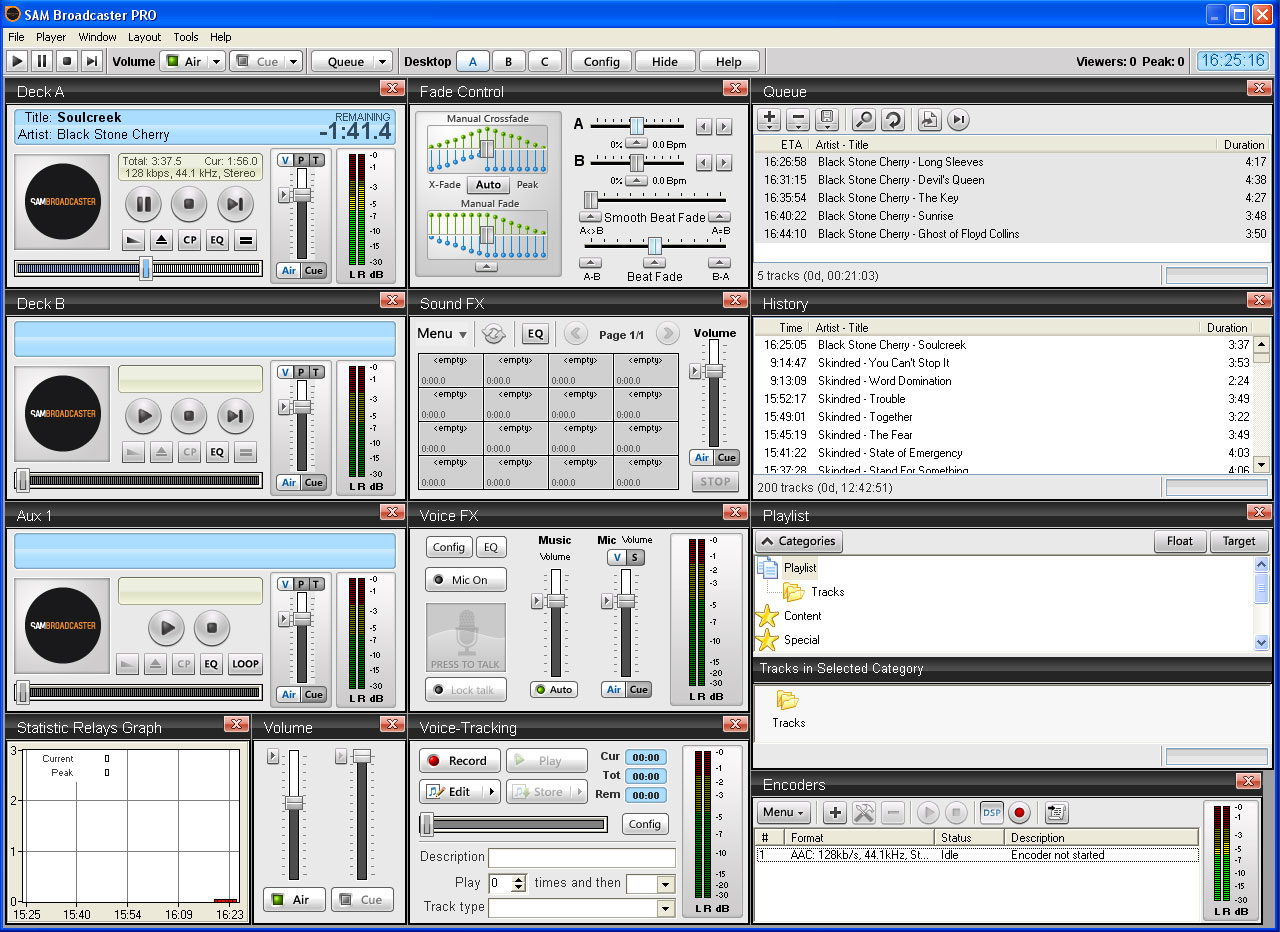Image resolution: width=1280 pixels, height=932 pixels.
Task: Click the add tracks icon in Queue
Action: click(x=769, y=120)
